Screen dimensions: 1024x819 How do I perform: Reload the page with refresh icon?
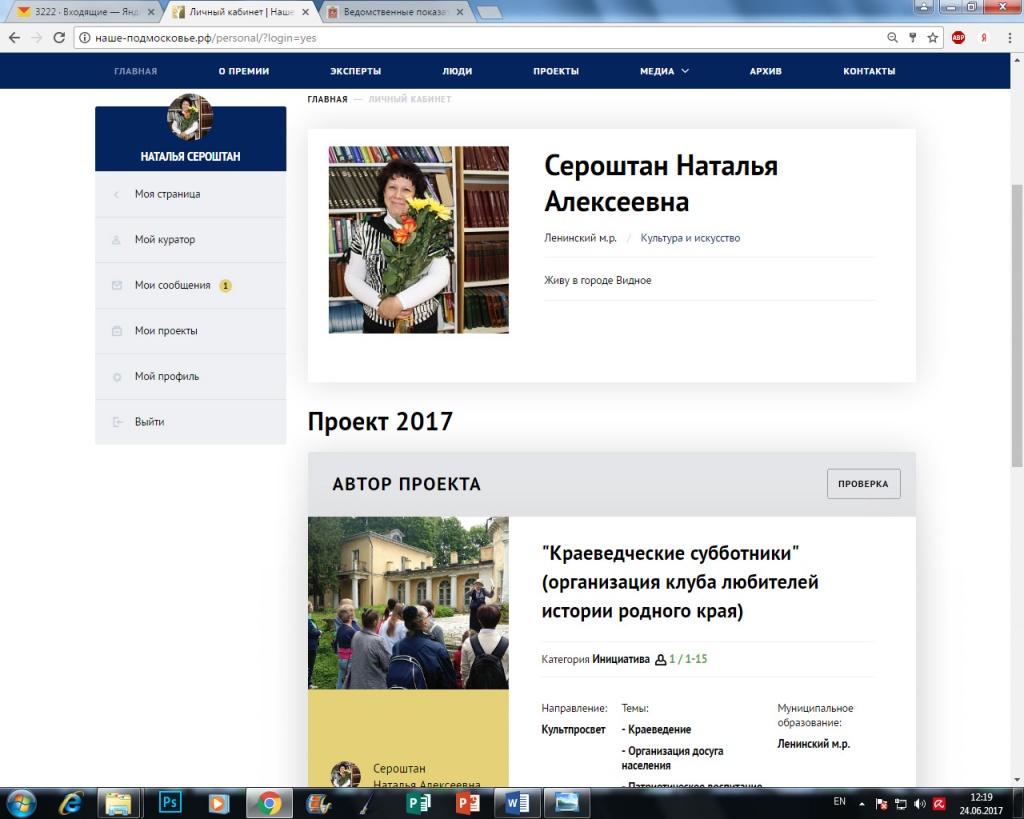pyautogui.click(x=59, y=38)
